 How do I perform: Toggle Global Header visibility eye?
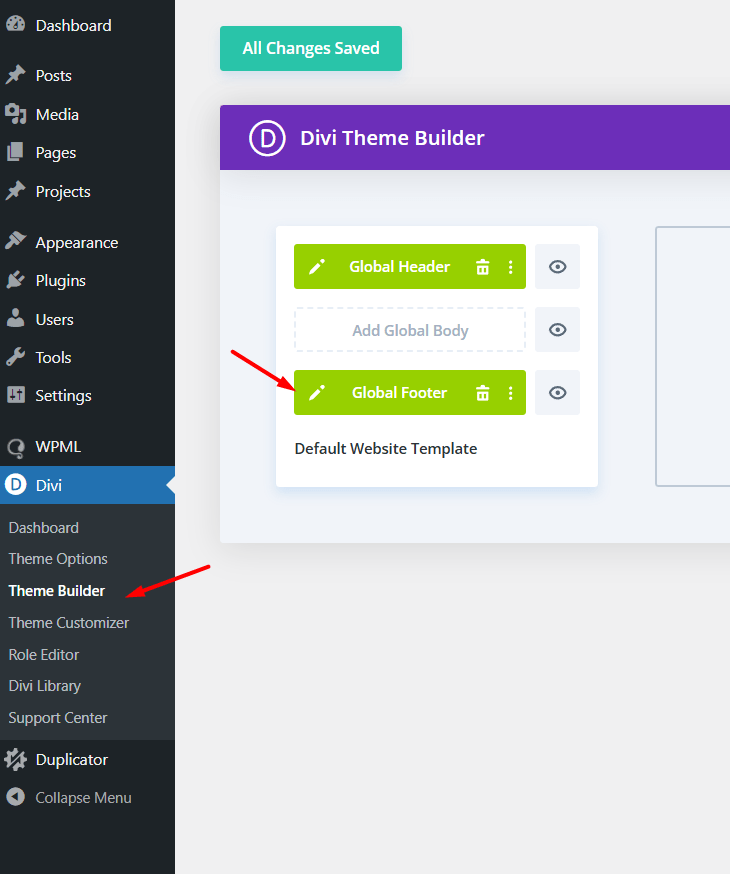tap(557, 266)
